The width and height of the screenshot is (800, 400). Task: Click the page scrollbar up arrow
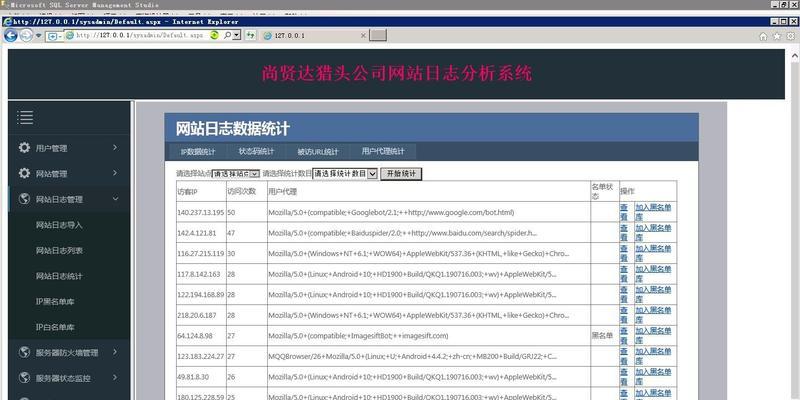point(794,54)
